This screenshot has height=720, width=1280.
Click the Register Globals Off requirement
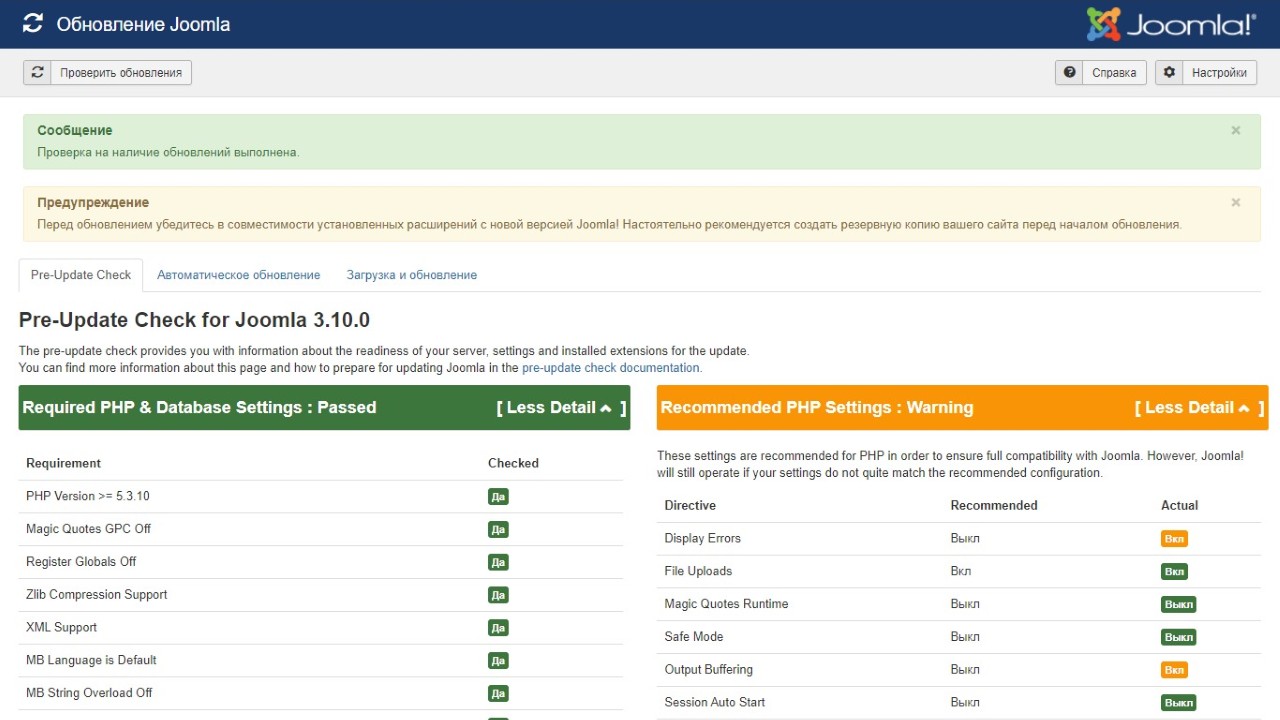point(81,562)
